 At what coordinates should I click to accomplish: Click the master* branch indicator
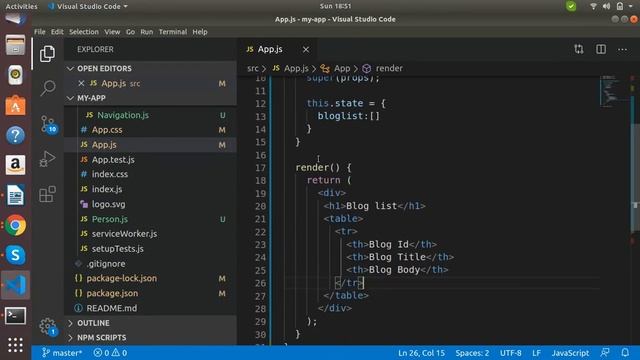tap(62, 353)
